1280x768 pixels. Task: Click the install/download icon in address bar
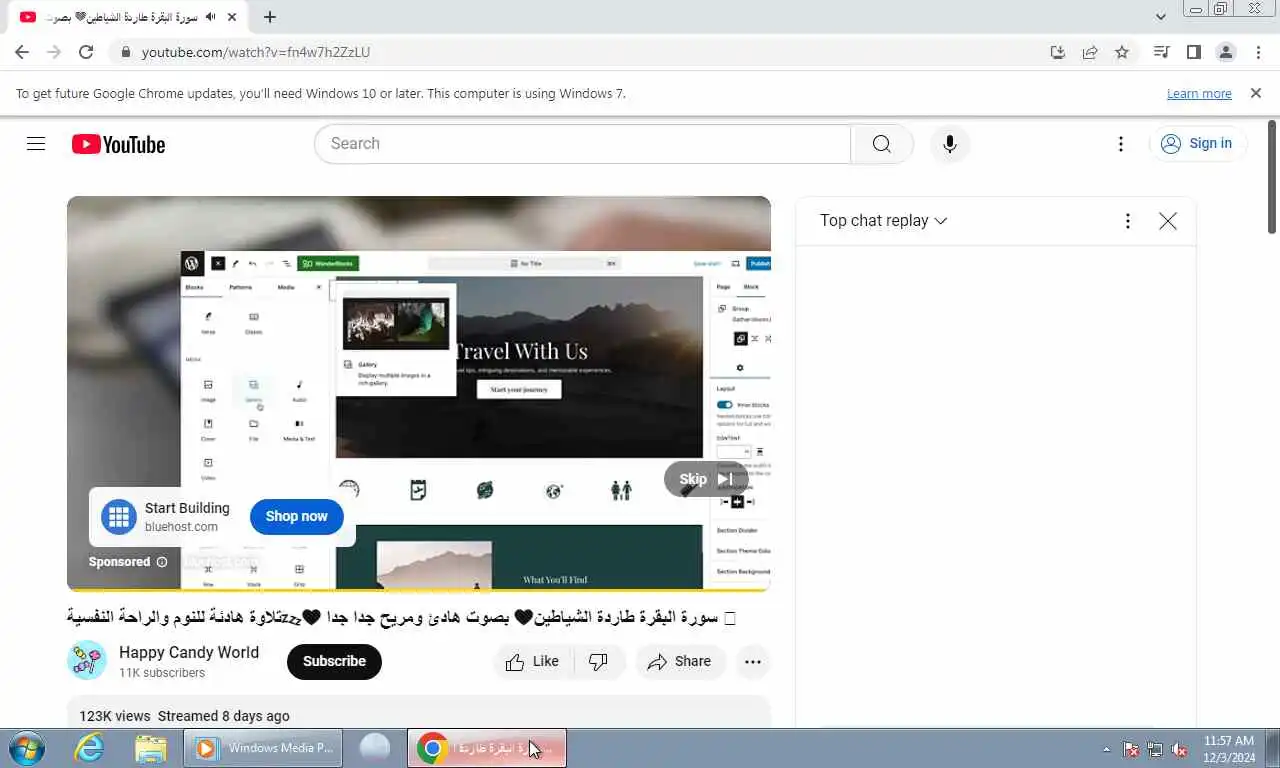click(x=1058, y=52)
